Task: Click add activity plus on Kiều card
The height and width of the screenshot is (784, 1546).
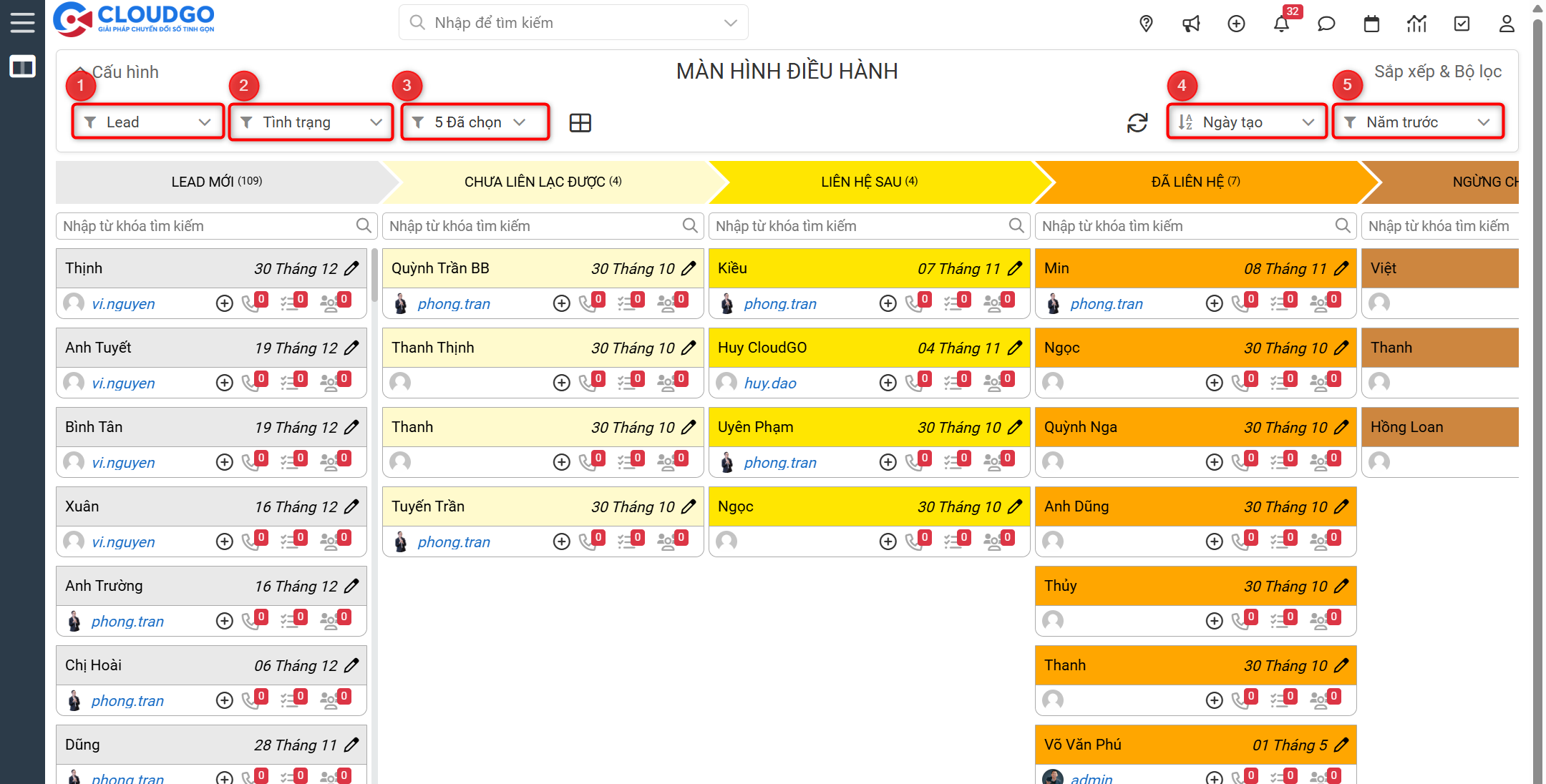Action: (888, 304)
